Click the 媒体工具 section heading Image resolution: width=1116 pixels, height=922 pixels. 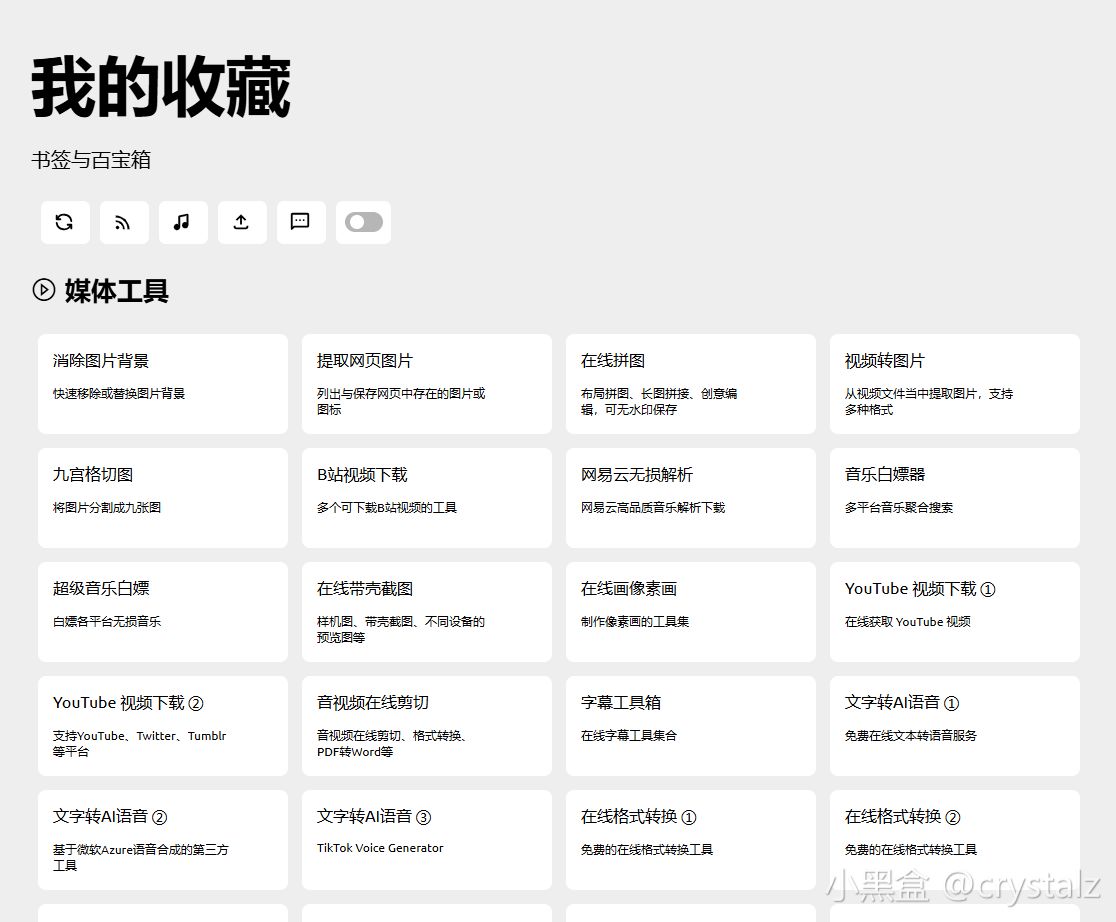click(117, 290)
